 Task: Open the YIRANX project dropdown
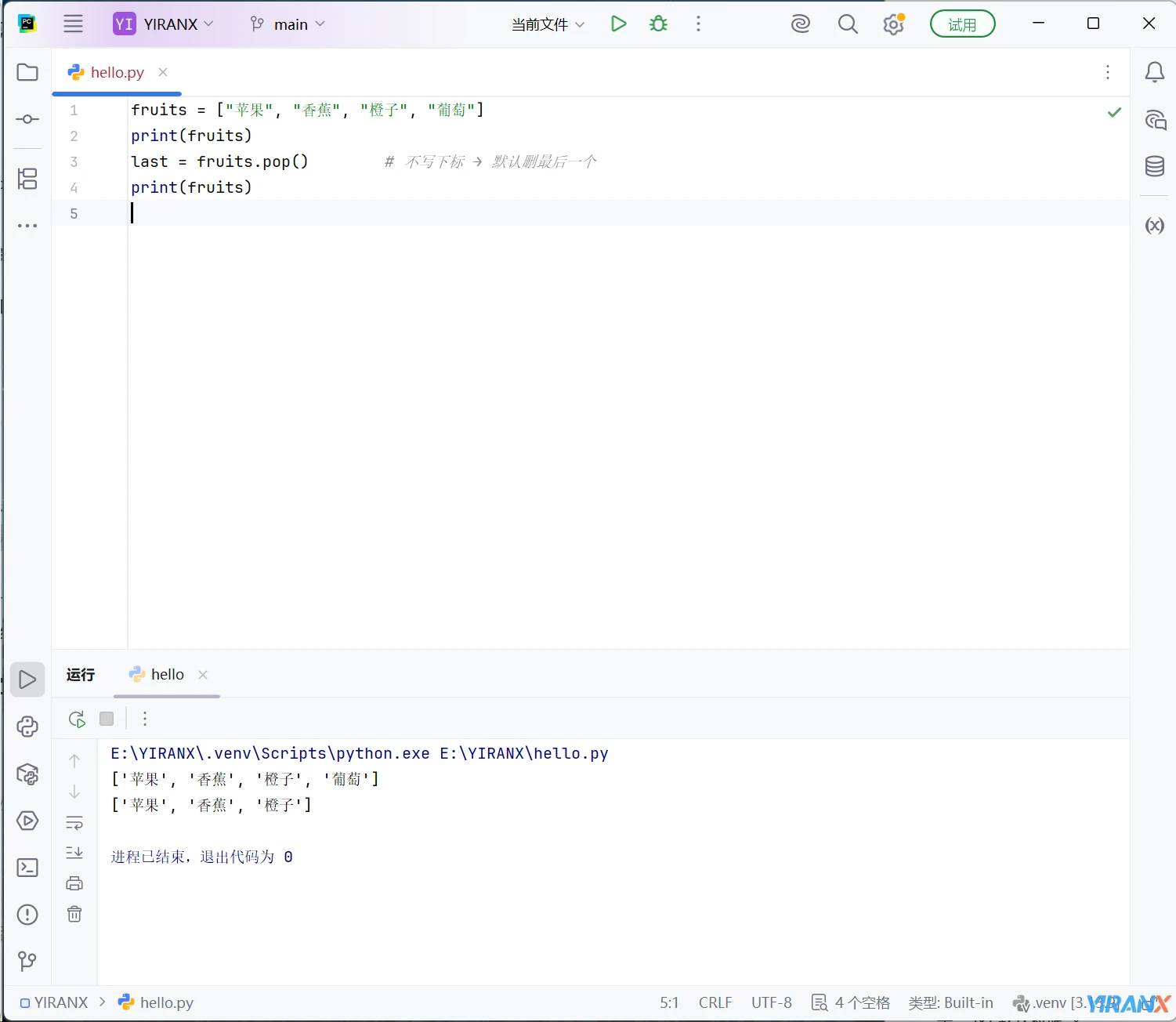tap(164, 24)
